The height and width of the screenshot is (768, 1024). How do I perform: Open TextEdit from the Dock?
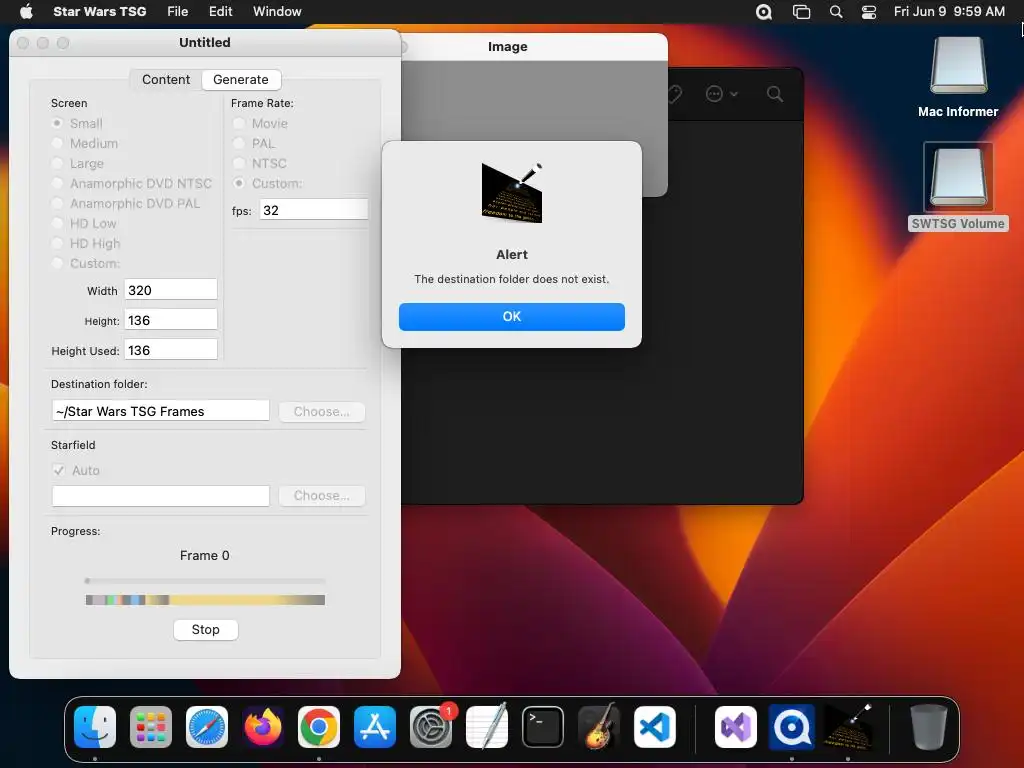coord(487,727)
